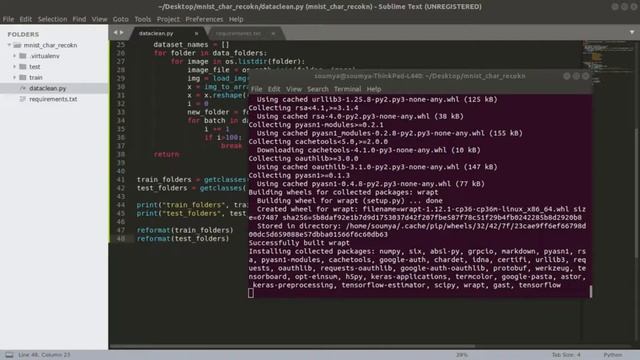The width and height of the screenshot is (640, 360).
Task: Expand the test folder
Action: coord(15,67)
